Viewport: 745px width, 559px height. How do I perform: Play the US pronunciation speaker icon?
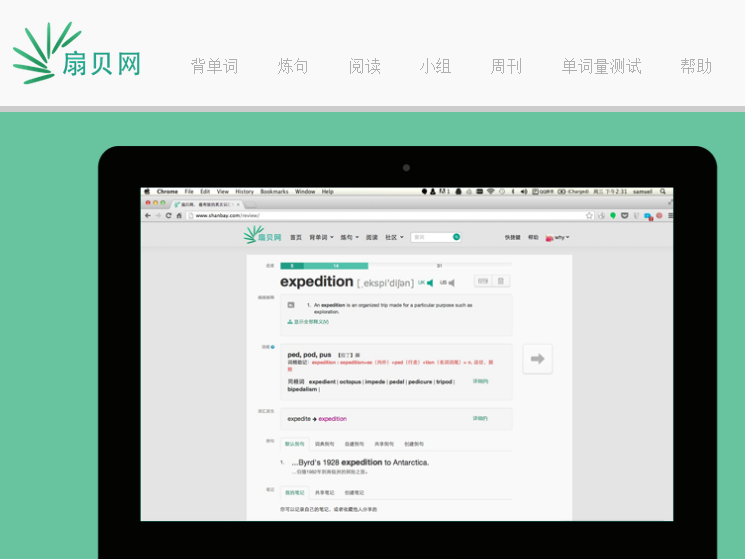click(x=451, y=283)
